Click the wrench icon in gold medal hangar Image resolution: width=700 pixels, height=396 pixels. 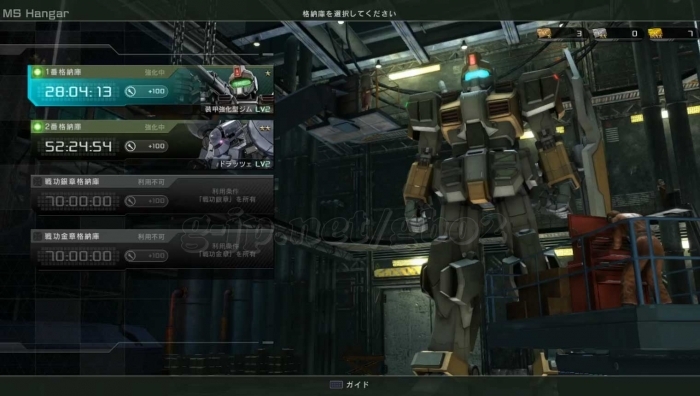click(130, 256)
